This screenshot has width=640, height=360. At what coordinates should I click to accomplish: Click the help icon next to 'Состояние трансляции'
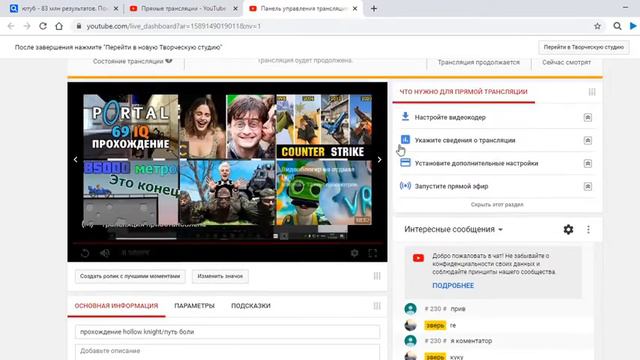(169, 60)
